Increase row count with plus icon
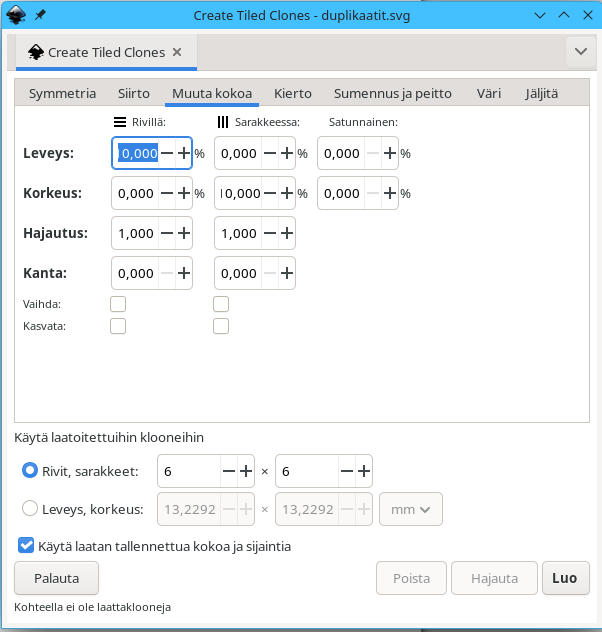Screen dimensions: 602x632 pos(246,470)
